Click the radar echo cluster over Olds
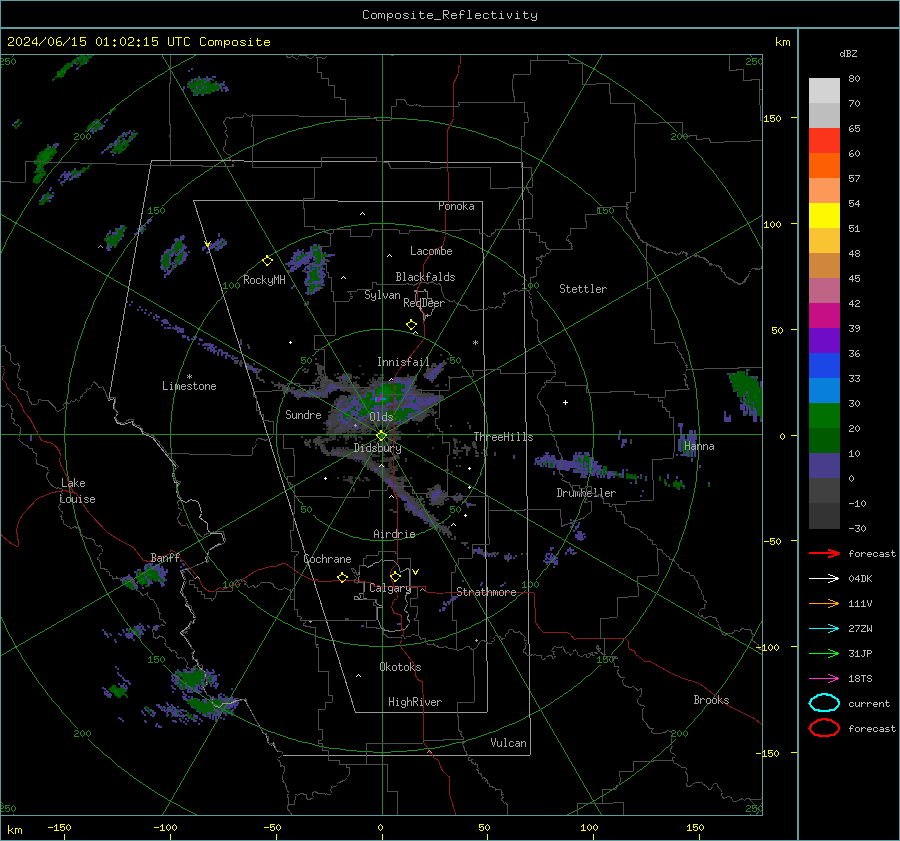Viewport: 900px width, 841px height. click(383, 402)
